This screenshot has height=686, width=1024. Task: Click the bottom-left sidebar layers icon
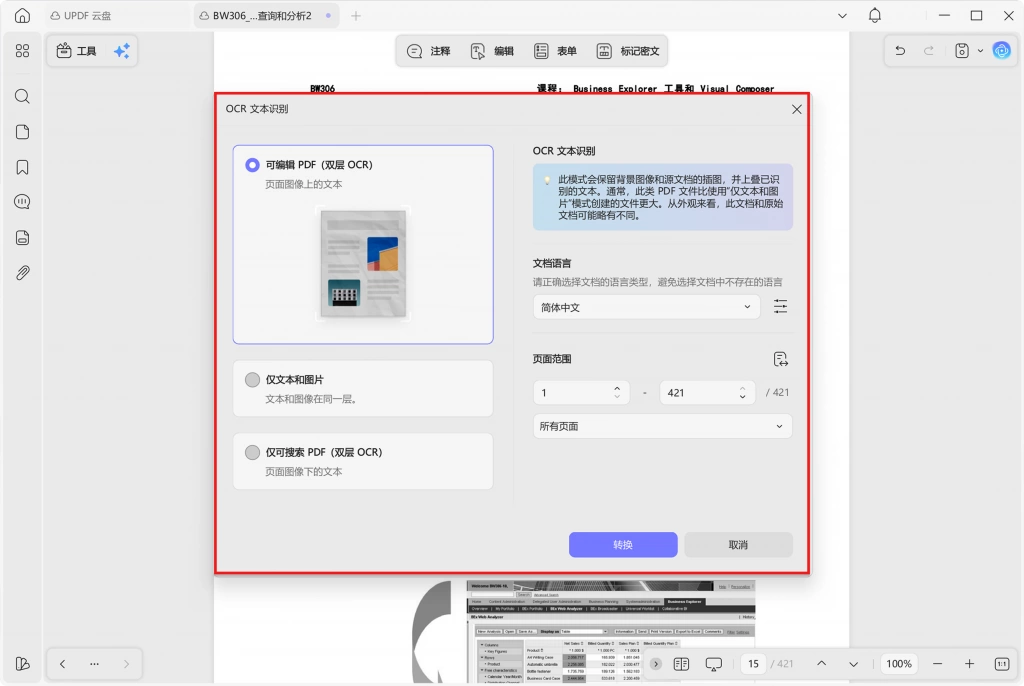[22, 664]
